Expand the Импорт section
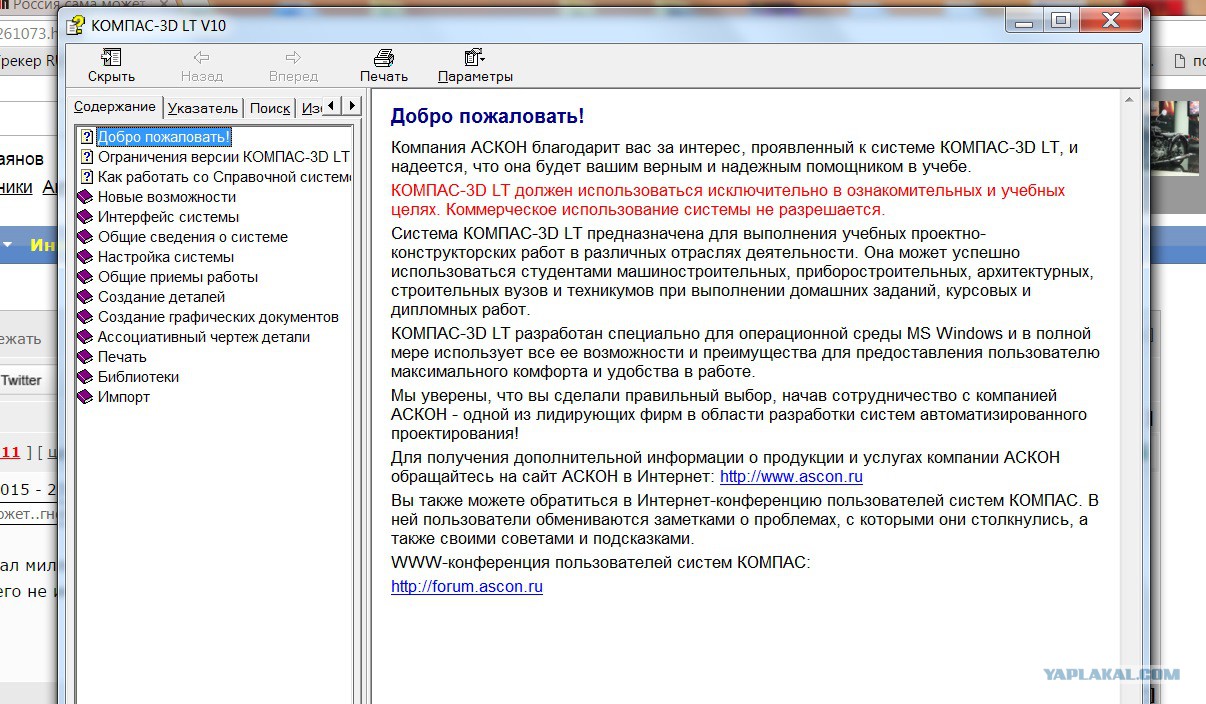This screenshot has height=704, width=1206. coord(124,397)
